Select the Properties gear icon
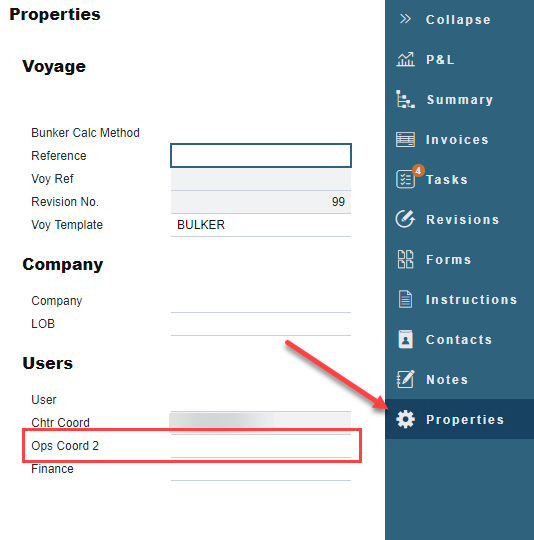 coord(405,419)
